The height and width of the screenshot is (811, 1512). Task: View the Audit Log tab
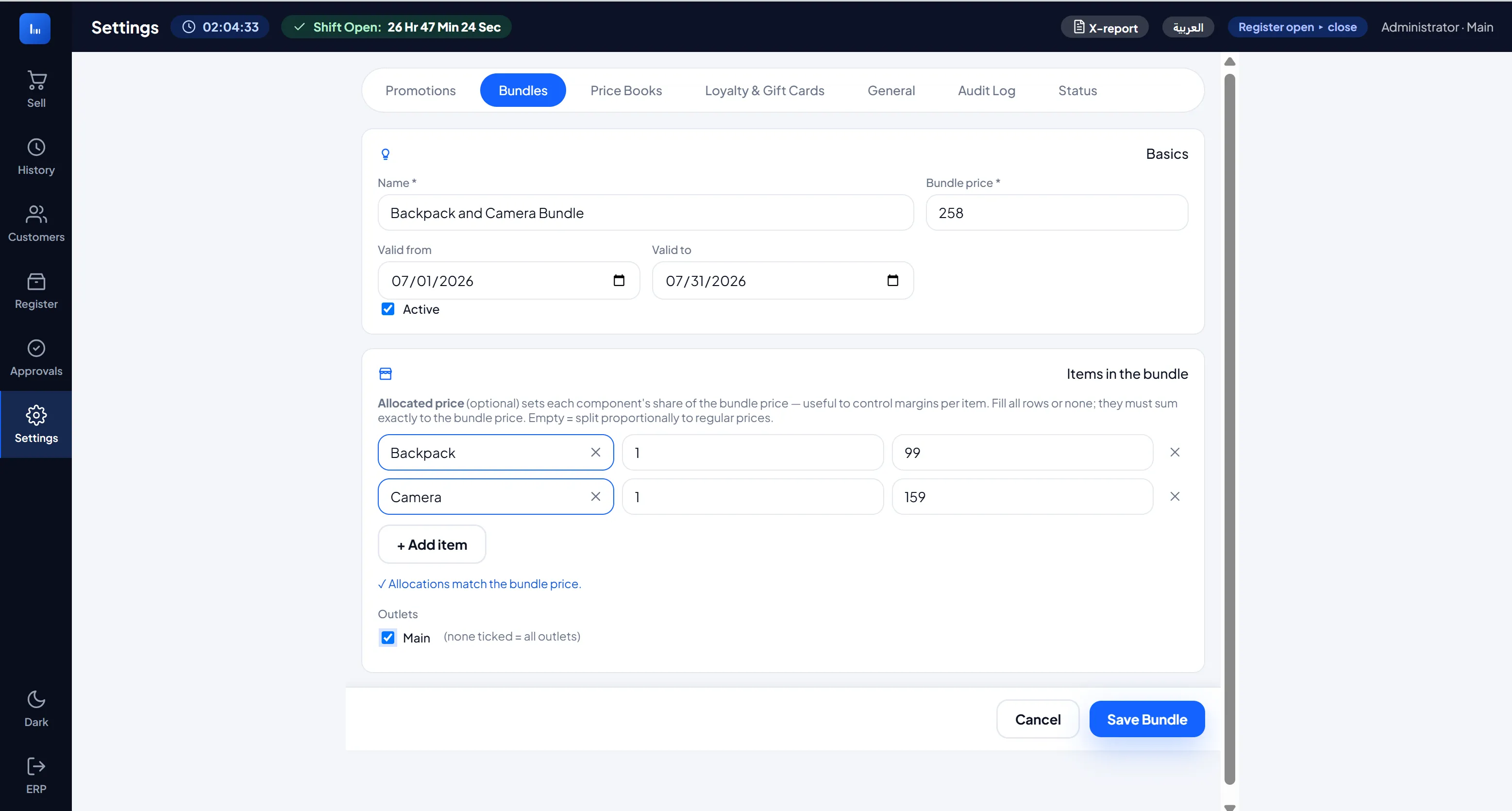986,90
